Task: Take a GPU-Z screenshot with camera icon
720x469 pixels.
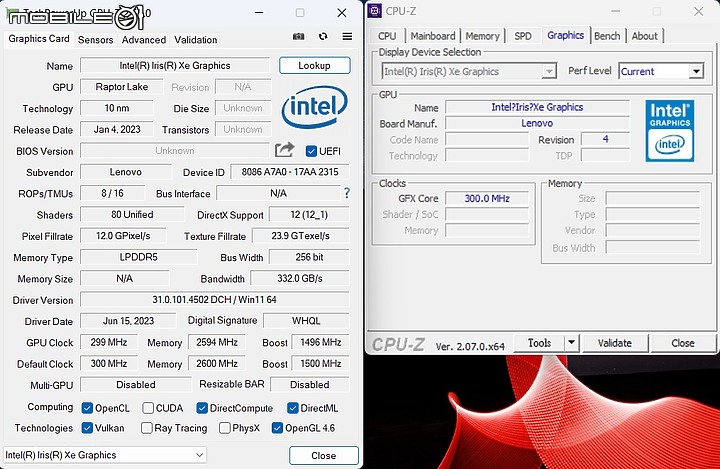Action: pyautogui.click(x=298, y=36)
